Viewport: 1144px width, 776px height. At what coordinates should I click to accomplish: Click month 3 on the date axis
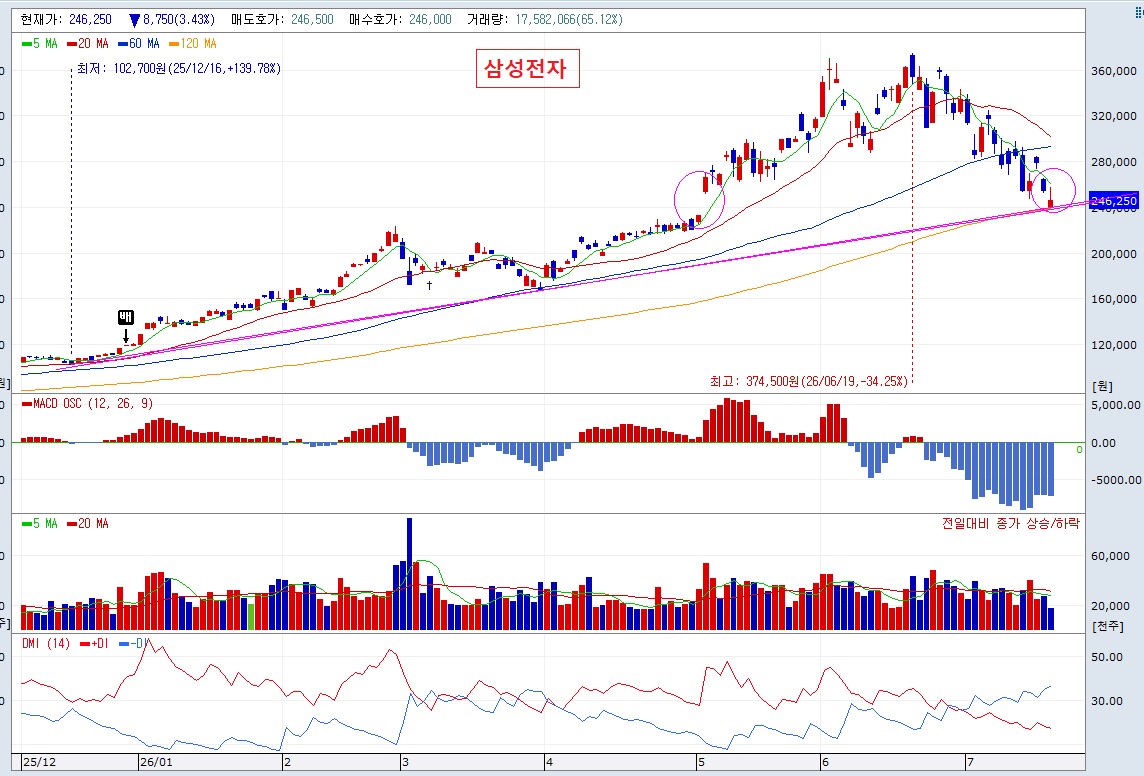(405, 762)
